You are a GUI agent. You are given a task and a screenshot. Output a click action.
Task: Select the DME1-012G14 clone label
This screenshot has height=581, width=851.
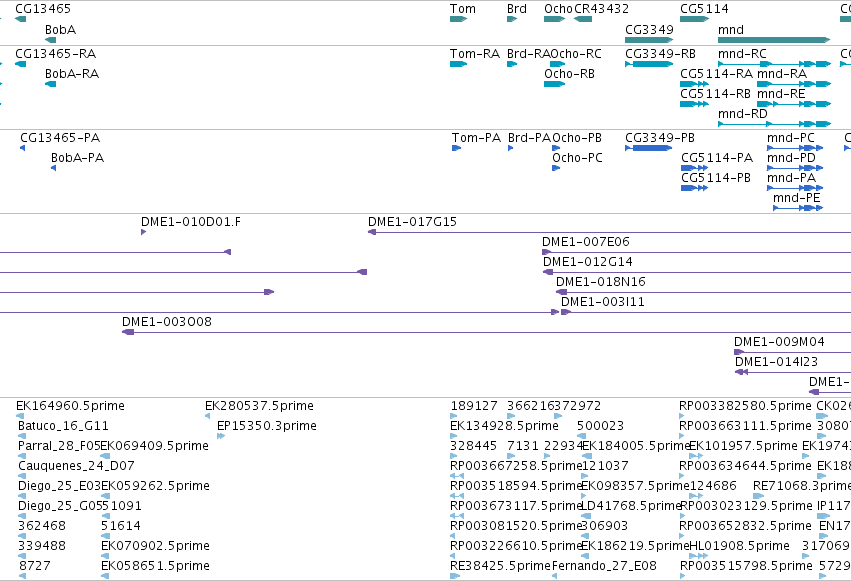click(x=588, y=262)
